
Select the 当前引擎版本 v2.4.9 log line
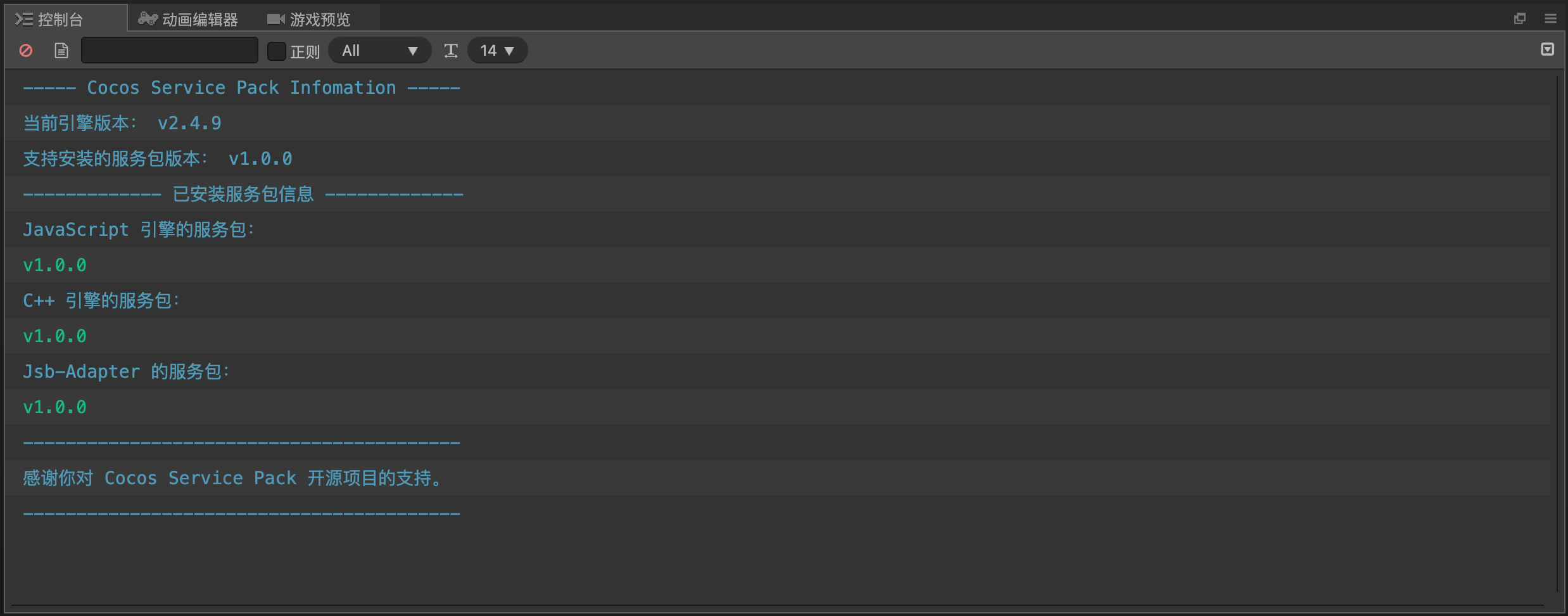tap(122, 123)
